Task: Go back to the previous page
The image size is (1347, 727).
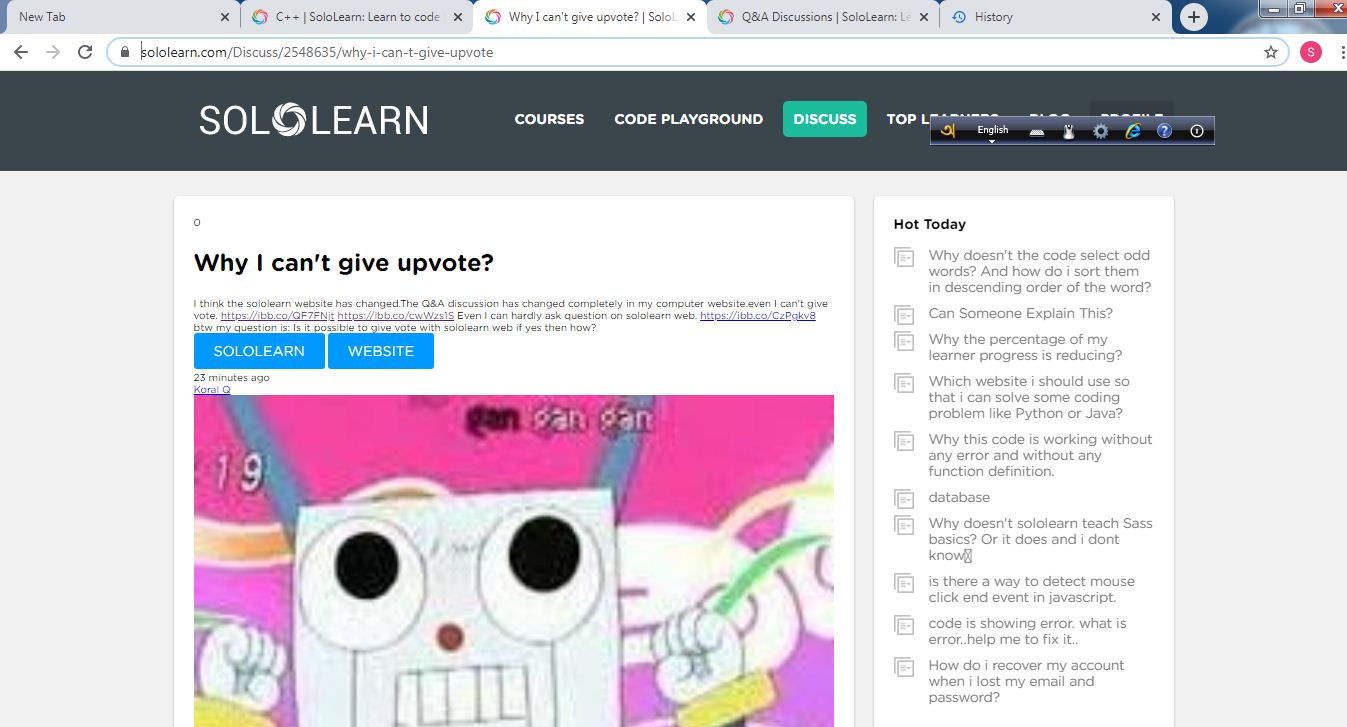Action: pyautogui.click(x=21, y=52)
